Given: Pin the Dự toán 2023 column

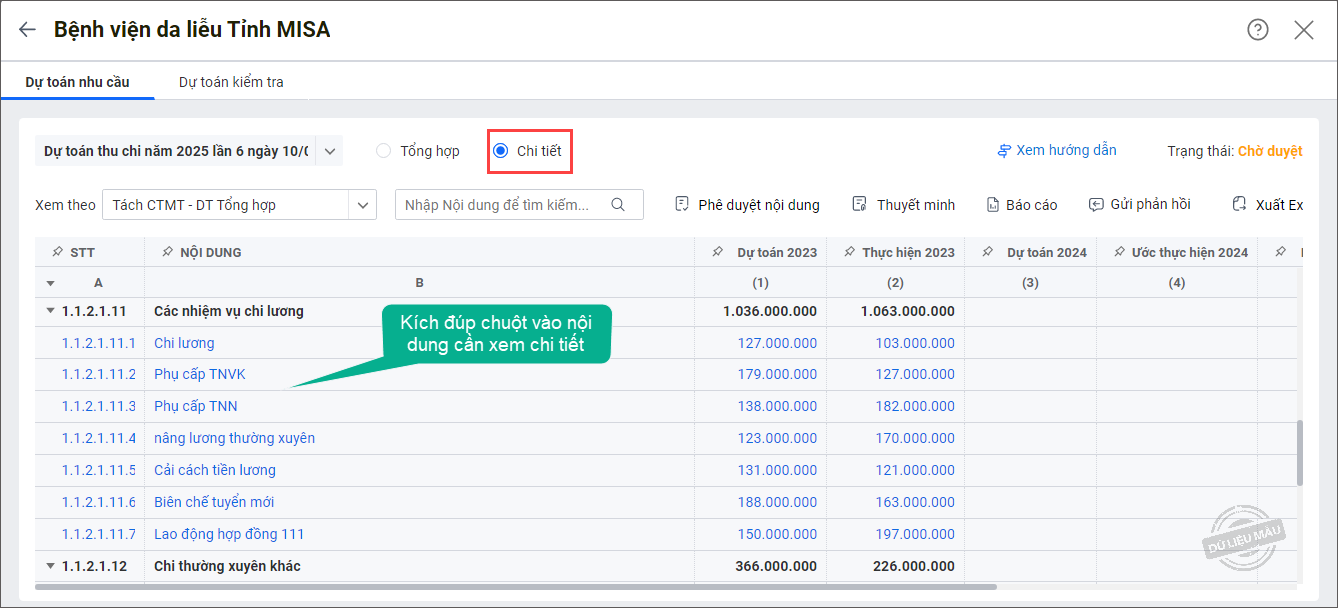Looking at the screenshot, I should coord(718,252).
